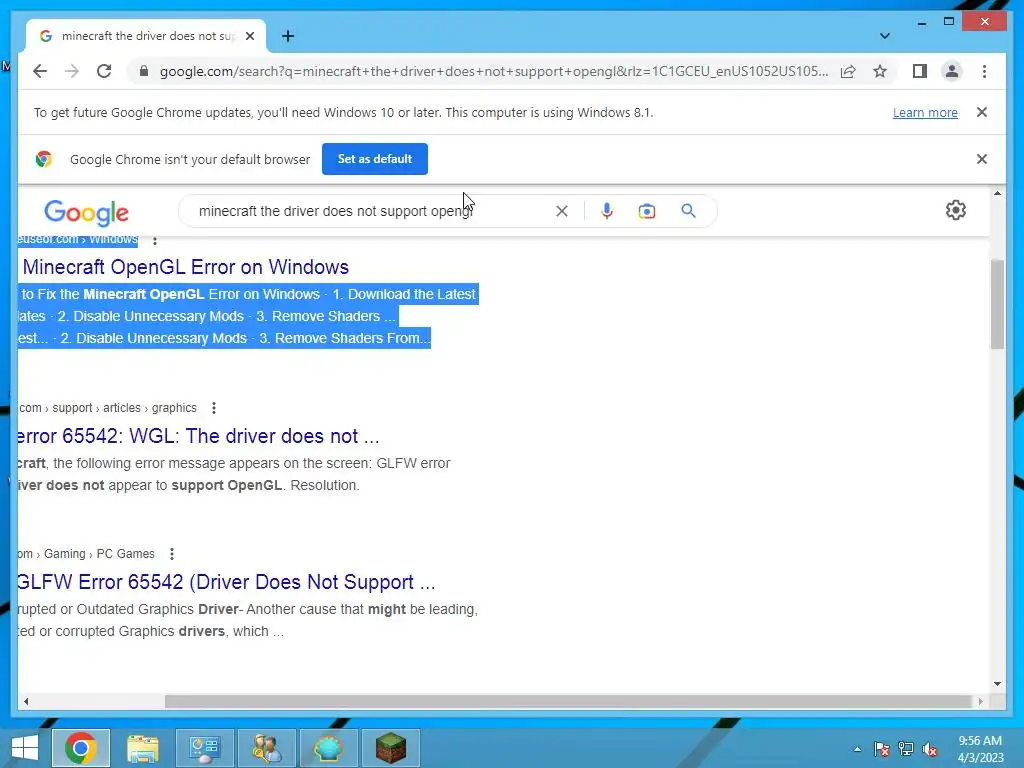Open options for support articles graphics result
This screenshot has width=1024, height=768.
(x=214, y=408)
